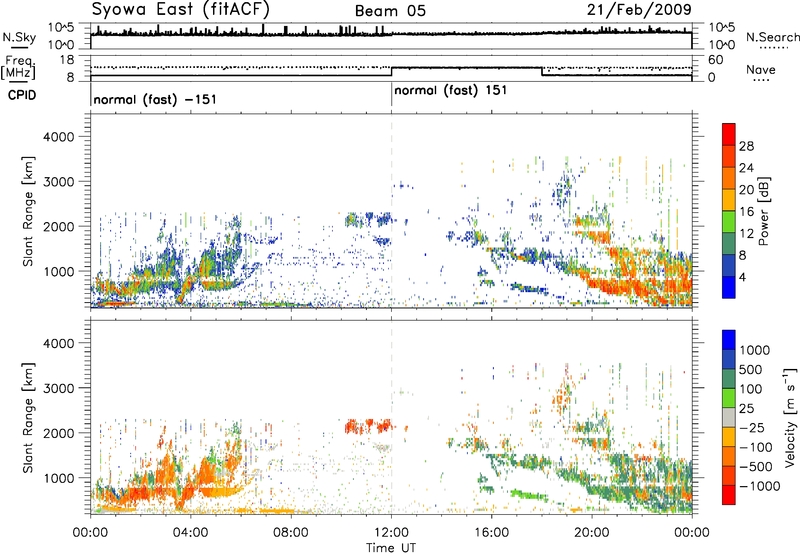
Task: Click the "Syowa East (fitACF)" plot title
Action: click(x=180, y=9)
